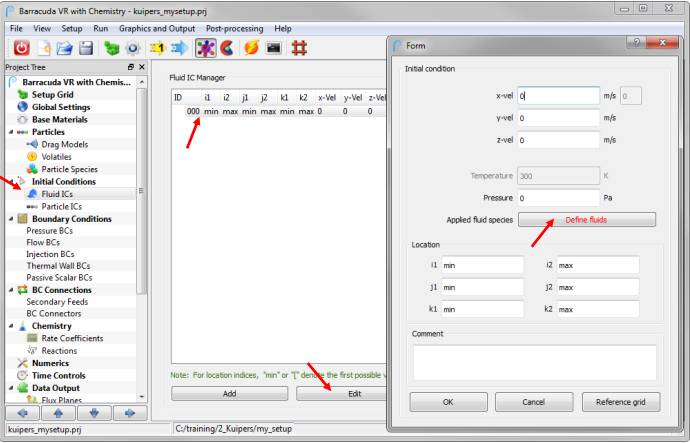The height and width of the screenshot is (443, 690).
Task: Open the Setup menu
Action: [x=72, y=29]
